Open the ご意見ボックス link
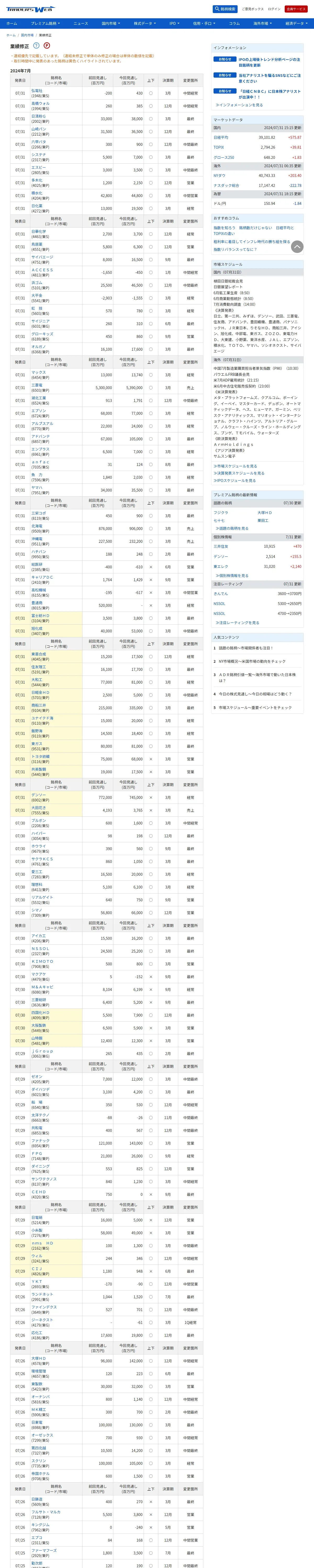The height and width of the screenshot is (1568, 314). (x=253, y=9)
